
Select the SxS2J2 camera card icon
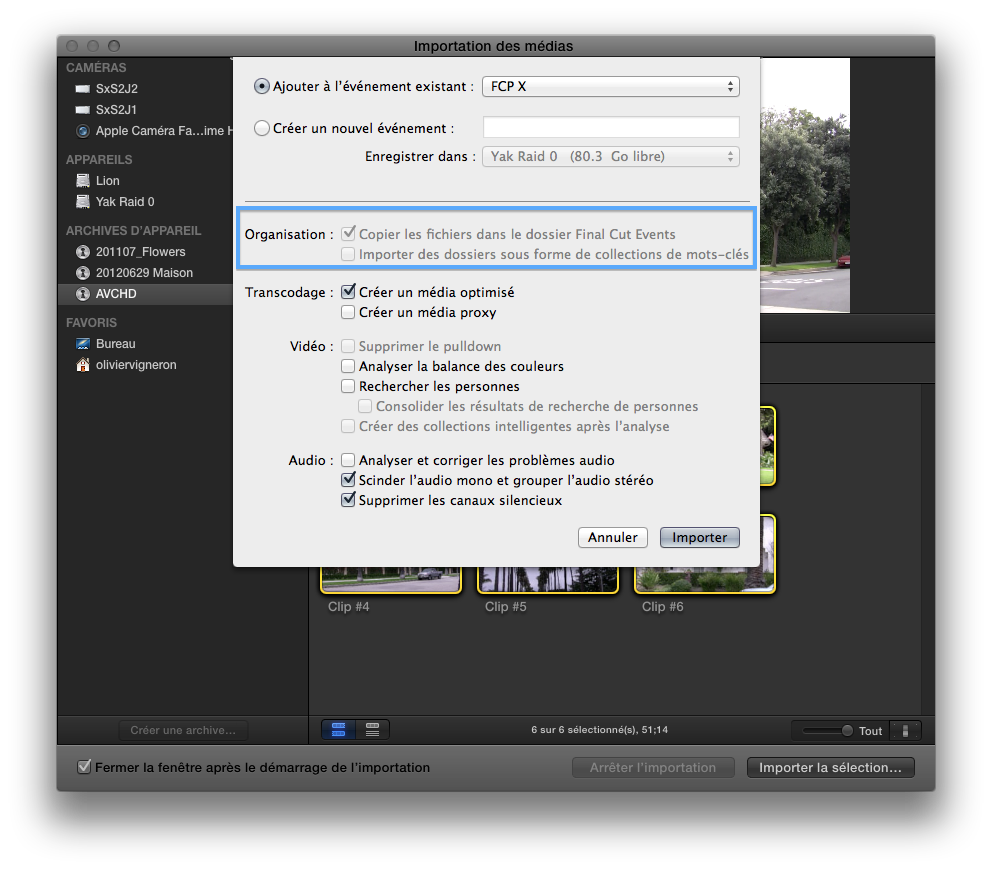[x=82, y=89]
